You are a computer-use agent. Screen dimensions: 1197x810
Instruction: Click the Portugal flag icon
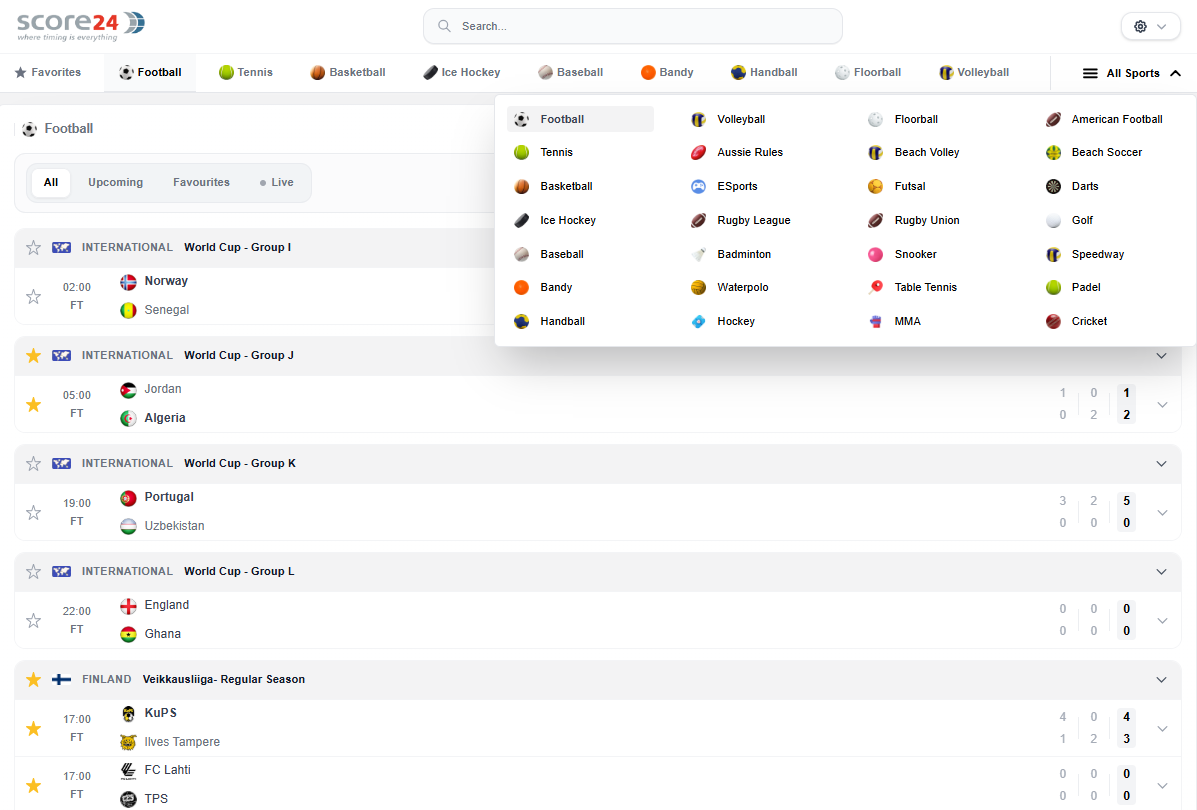(x=128, y=498)
